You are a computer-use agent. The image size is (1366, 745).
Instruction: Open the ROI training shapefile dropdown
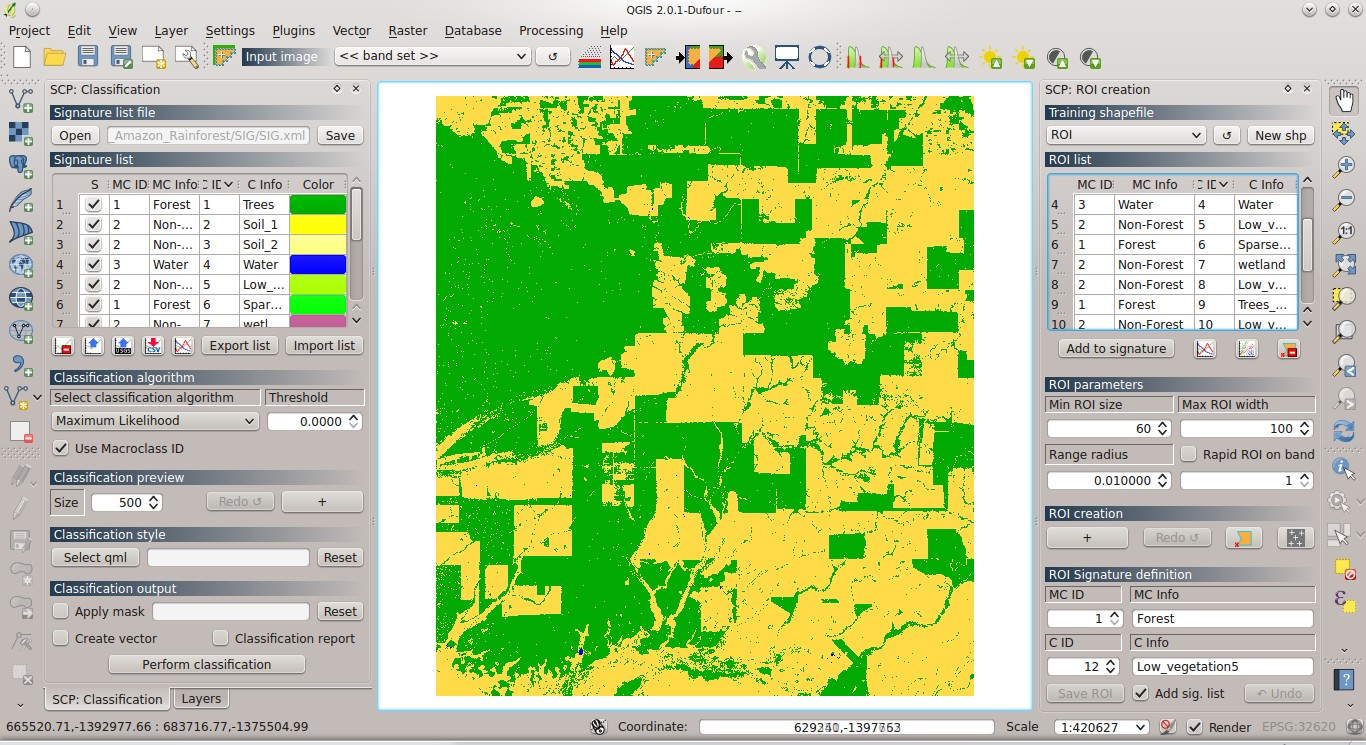pyautogui.click(x=1125, y=134)
